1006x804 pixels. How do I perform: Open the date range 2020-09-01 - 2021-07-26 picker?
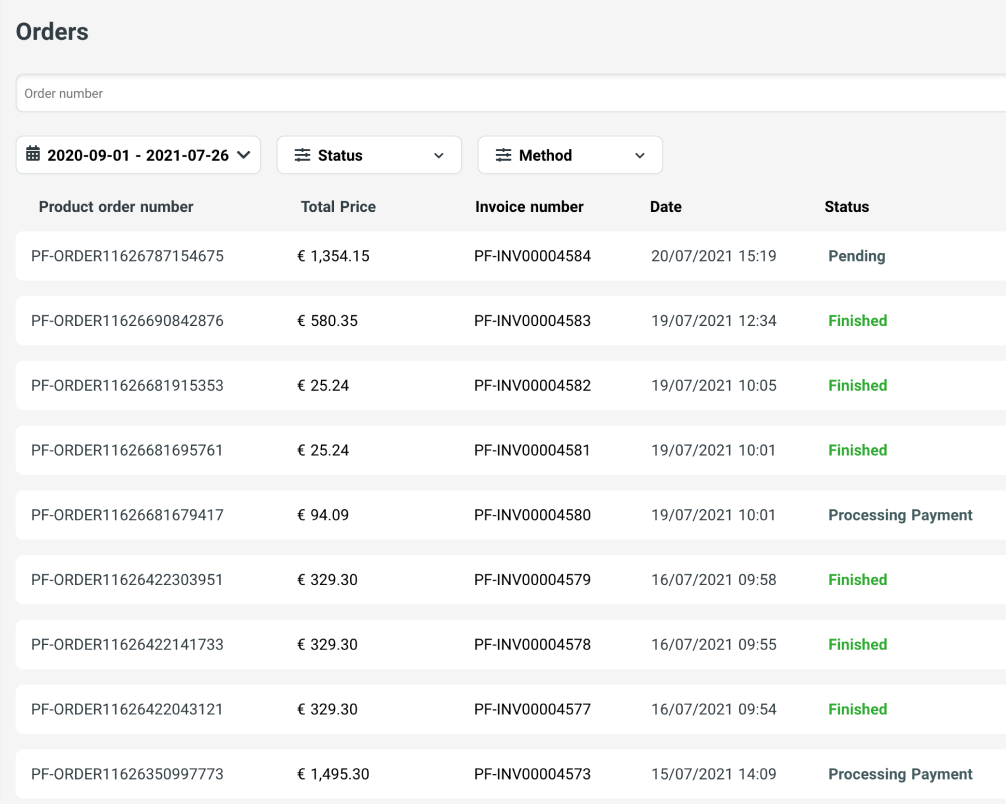click(138, 155)
